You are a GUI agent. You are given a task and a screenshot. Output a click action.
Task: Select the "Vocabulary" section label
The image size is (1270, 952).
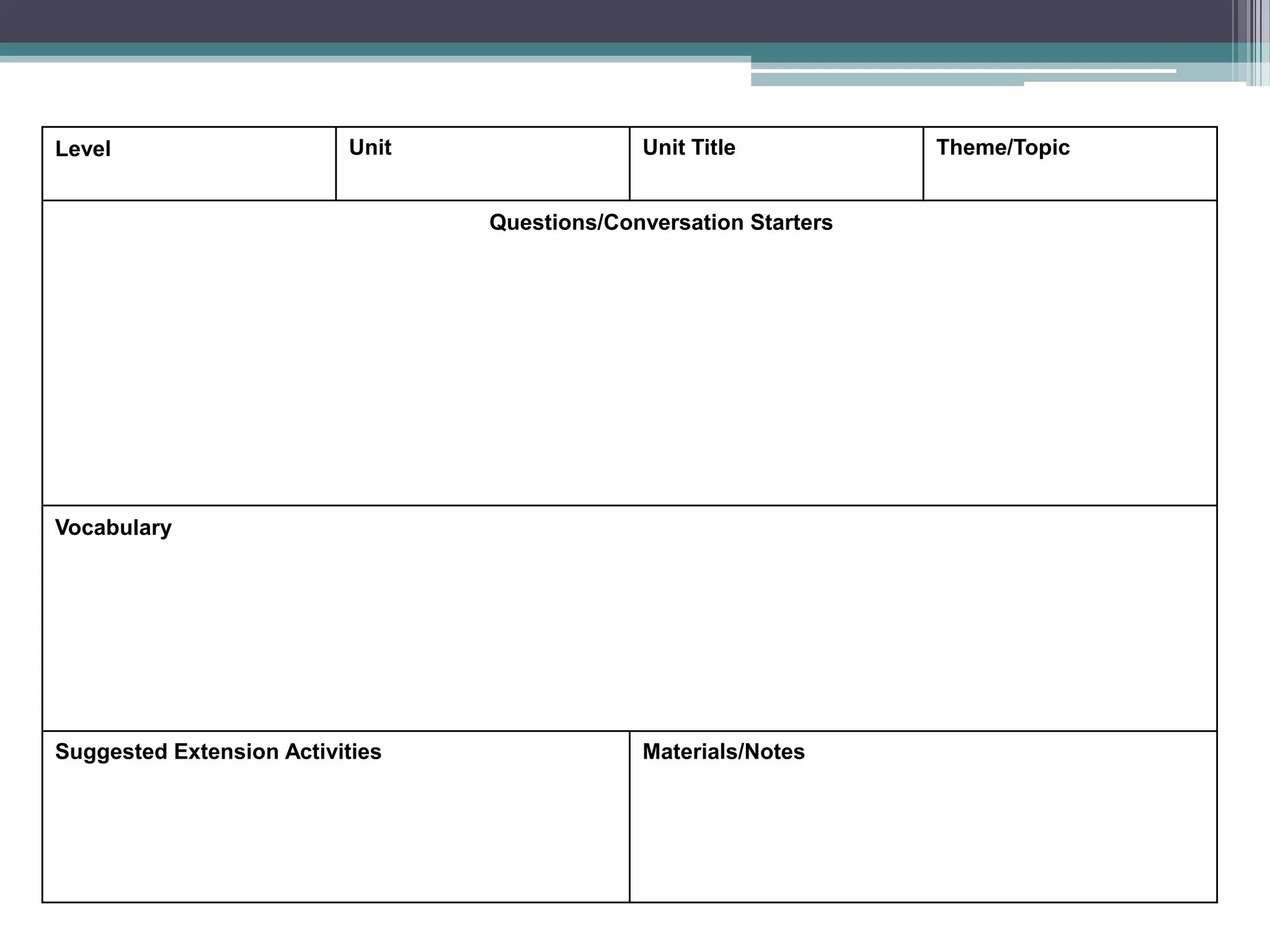[x=113, y=528]
